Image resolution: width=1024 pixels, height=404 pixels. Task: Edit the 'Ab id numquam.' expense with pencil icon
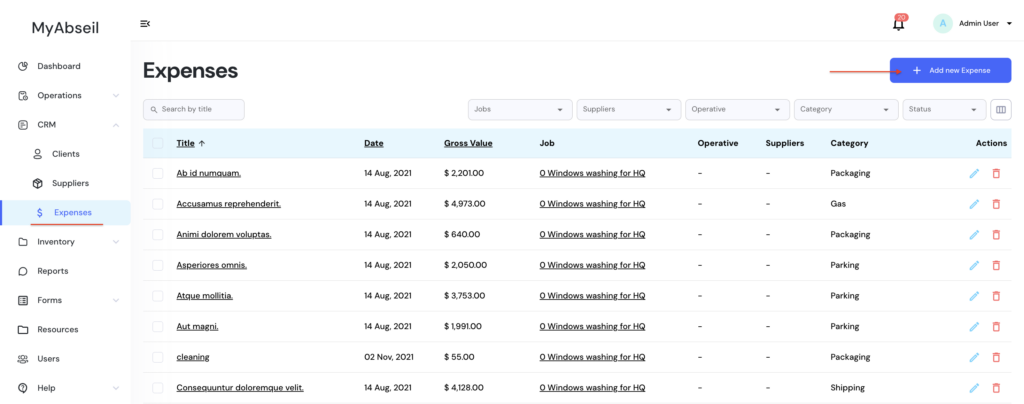click(x=974, y=174)
